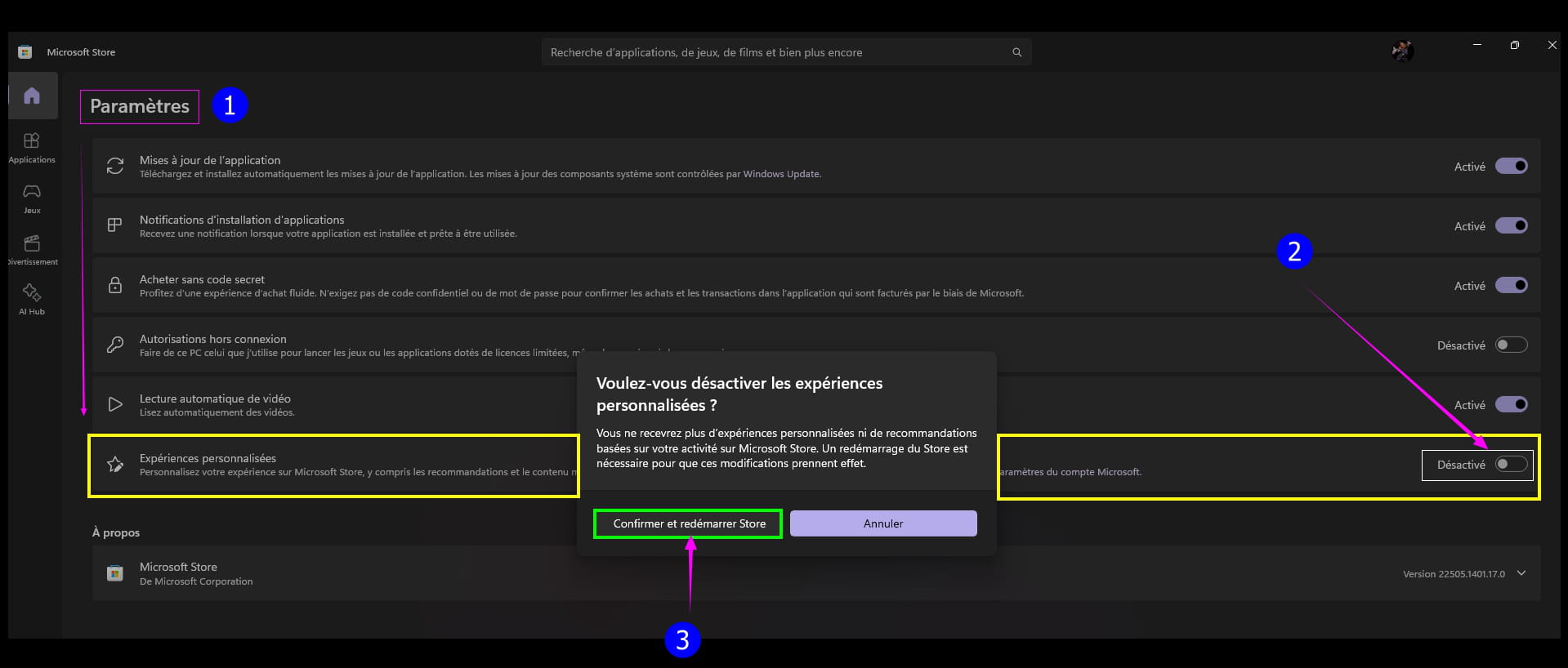Image resolution: width=1568 pixels, height=668 pixels.
Task: Select the Paramètres page heading
Action: pyautogui.click(x=140, y=106)
